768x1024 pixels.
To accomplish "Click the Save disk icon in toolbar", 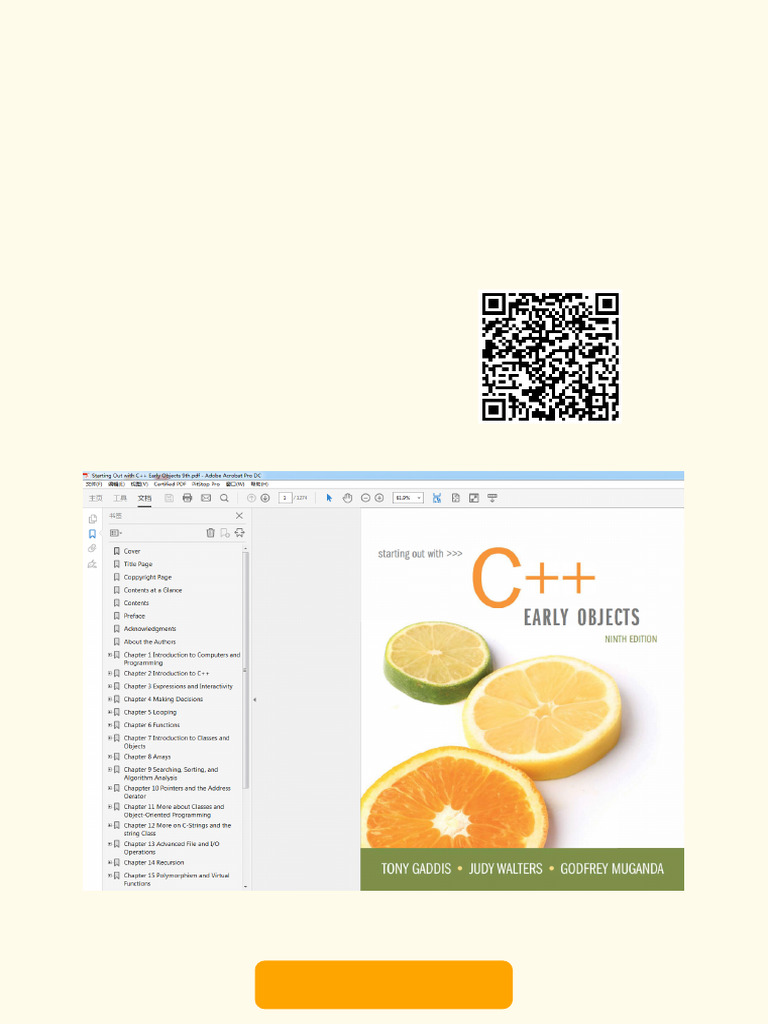I will 169,498.
